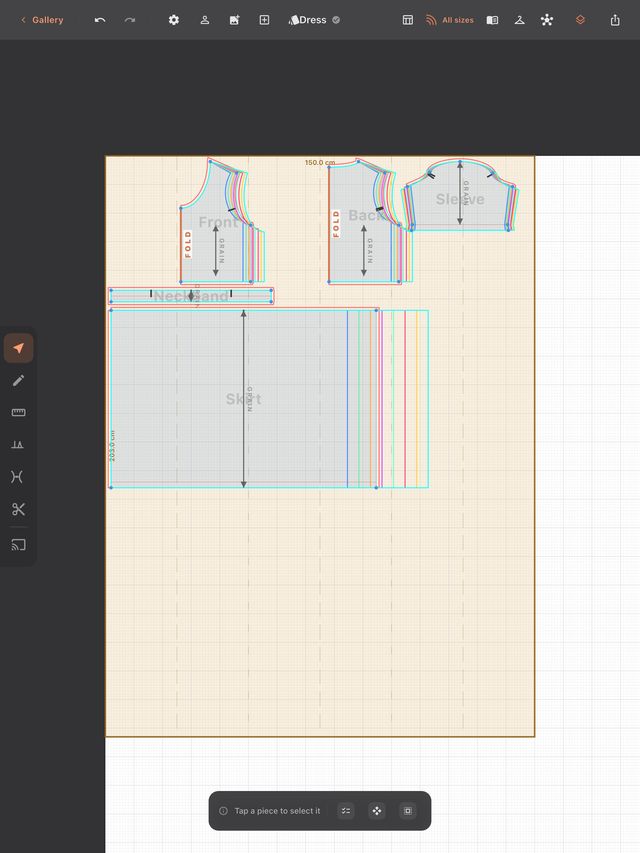Open the table layout icon
This screenshot has height=853, width=640.
[408, 20]
